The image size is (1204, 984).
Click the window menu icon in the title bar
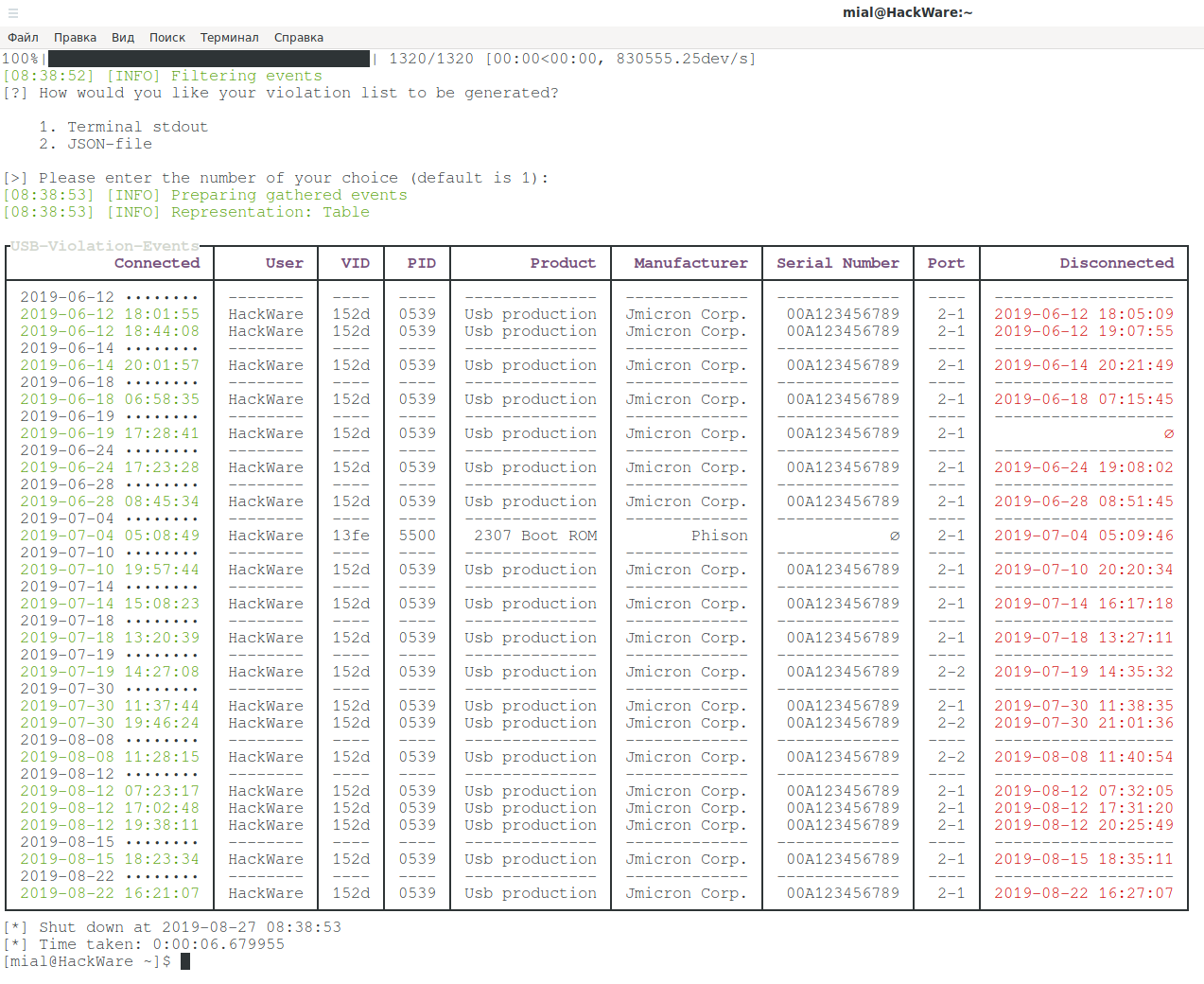13,13
